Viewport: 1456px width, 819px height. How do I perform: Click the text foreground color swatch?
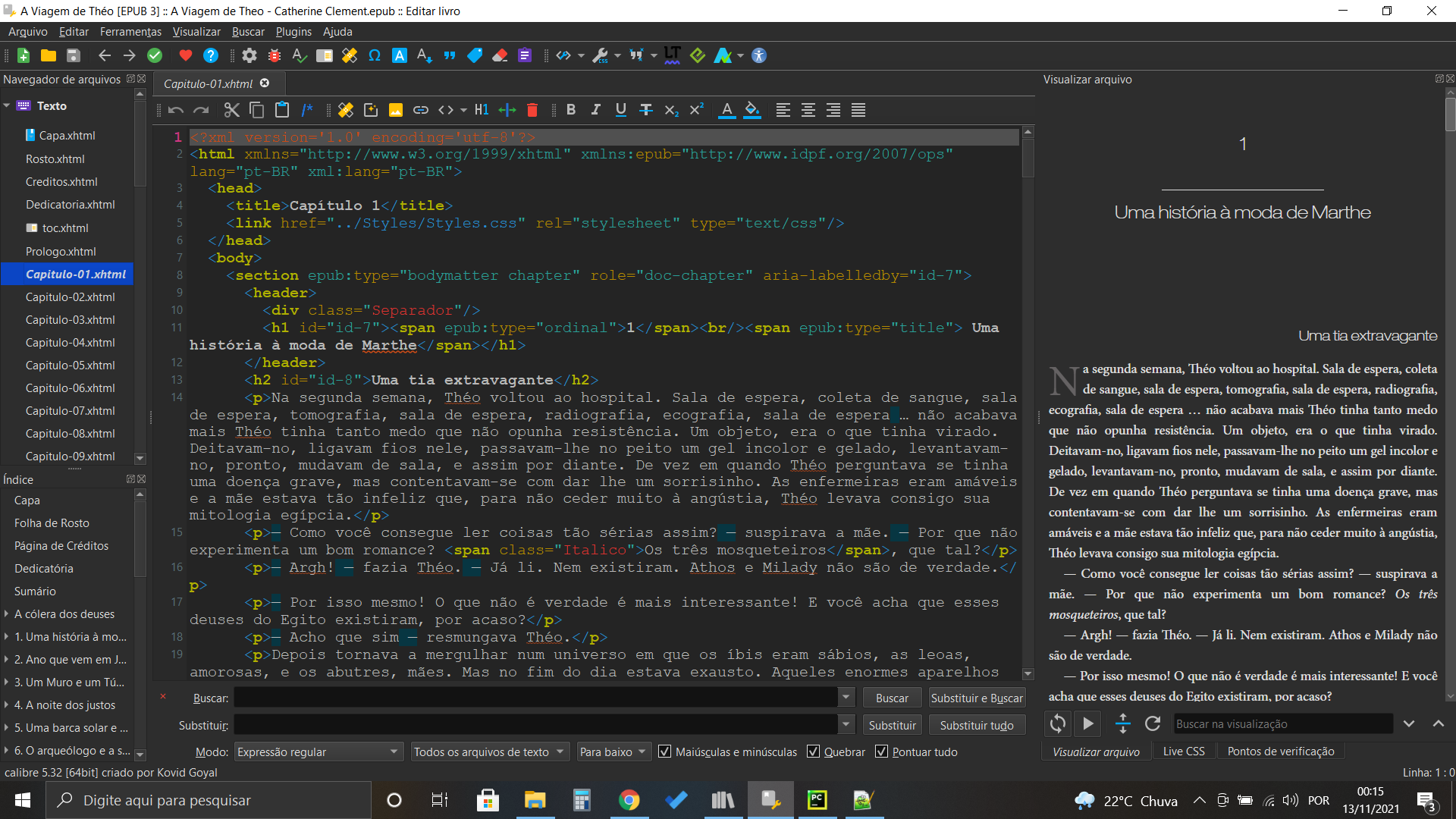tap(726, 110)
